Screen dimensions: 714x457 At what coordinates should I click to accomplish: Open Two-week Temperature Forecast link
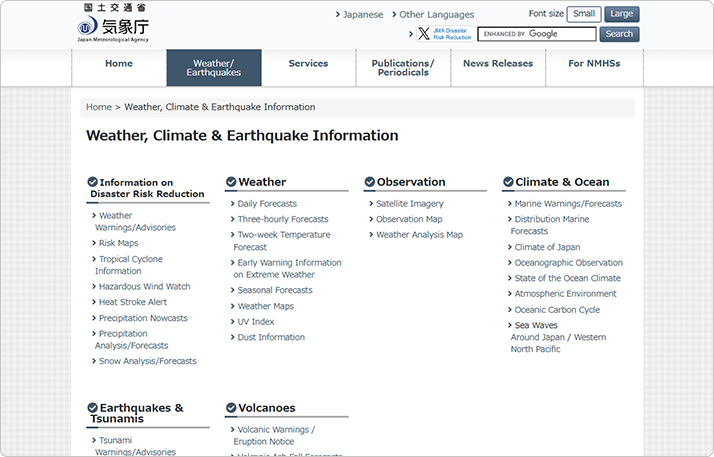coord(282,241)
